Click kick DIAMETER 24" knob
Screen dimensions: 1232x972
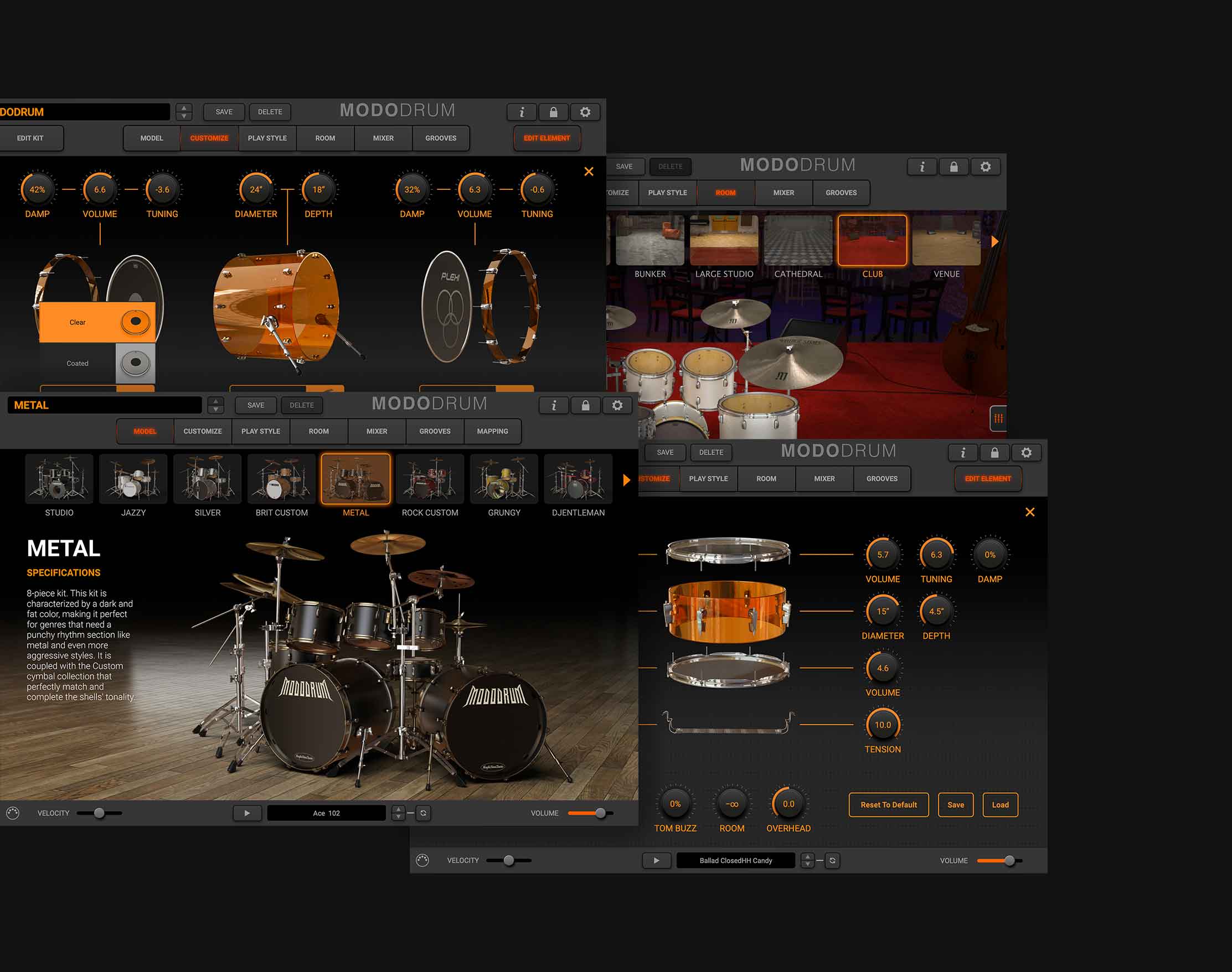click(256, 189)
